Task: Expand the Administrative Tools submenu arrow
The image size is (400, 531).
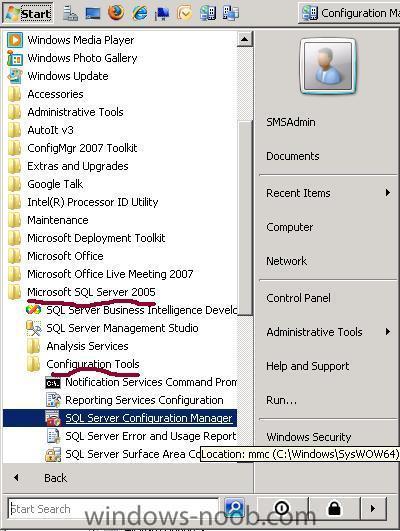Action: [388, 332]
